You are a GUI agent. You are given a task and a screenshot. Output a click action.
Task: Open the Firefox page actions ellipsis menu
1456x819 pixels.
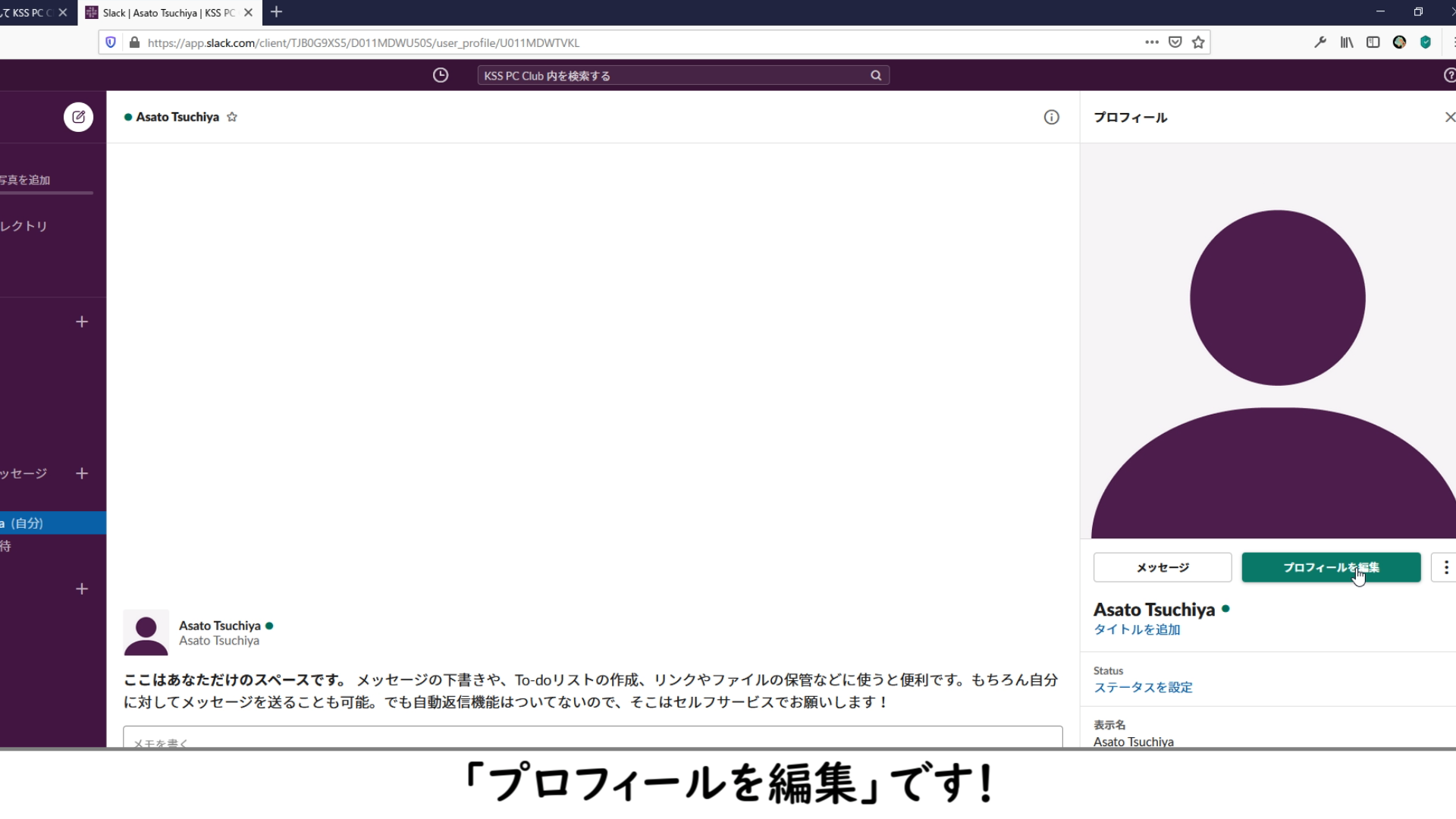pos(1151,42)
